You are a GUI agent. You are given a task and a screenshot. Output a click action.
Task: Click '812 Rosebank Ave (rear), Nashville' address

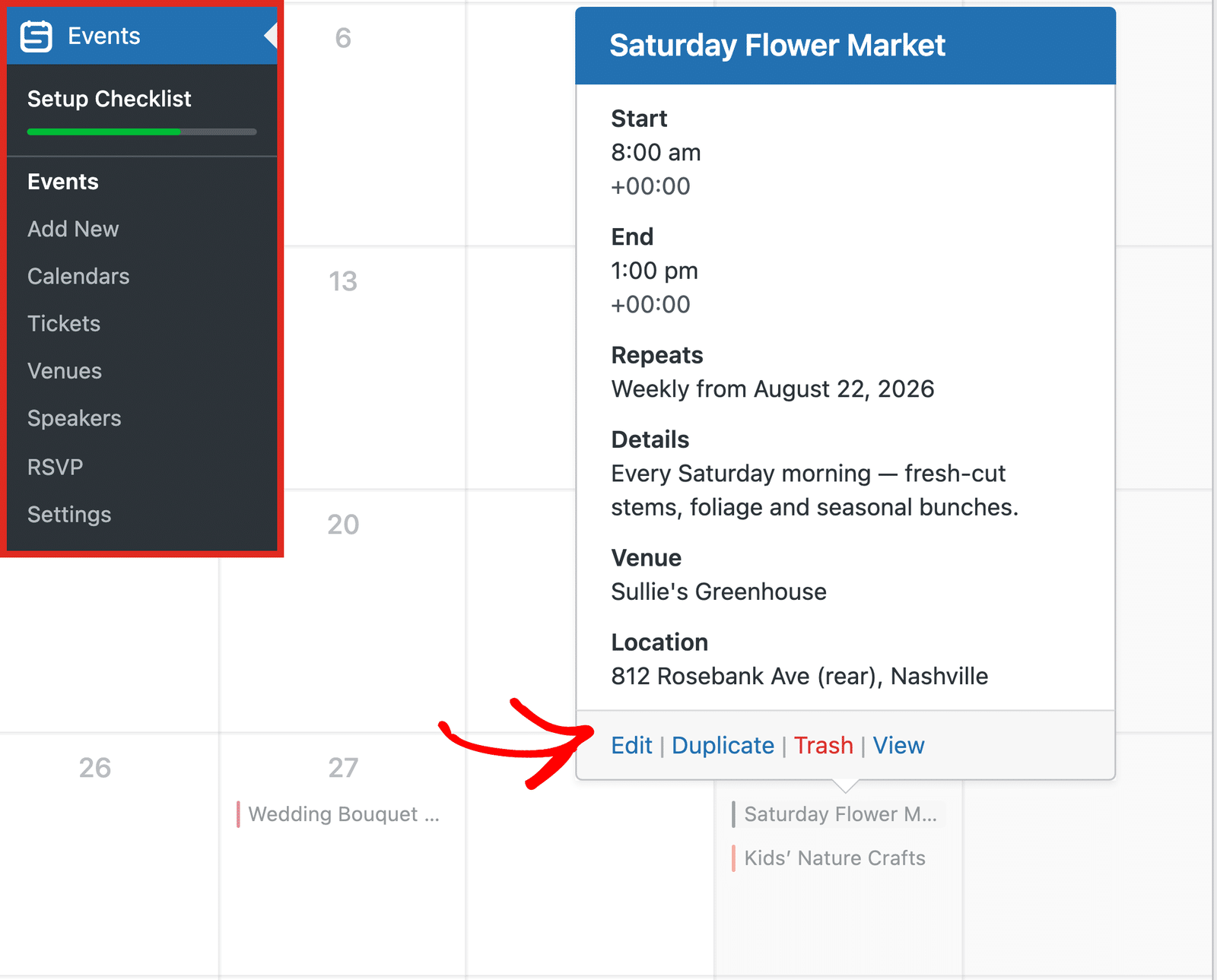[x=799, y=676]
